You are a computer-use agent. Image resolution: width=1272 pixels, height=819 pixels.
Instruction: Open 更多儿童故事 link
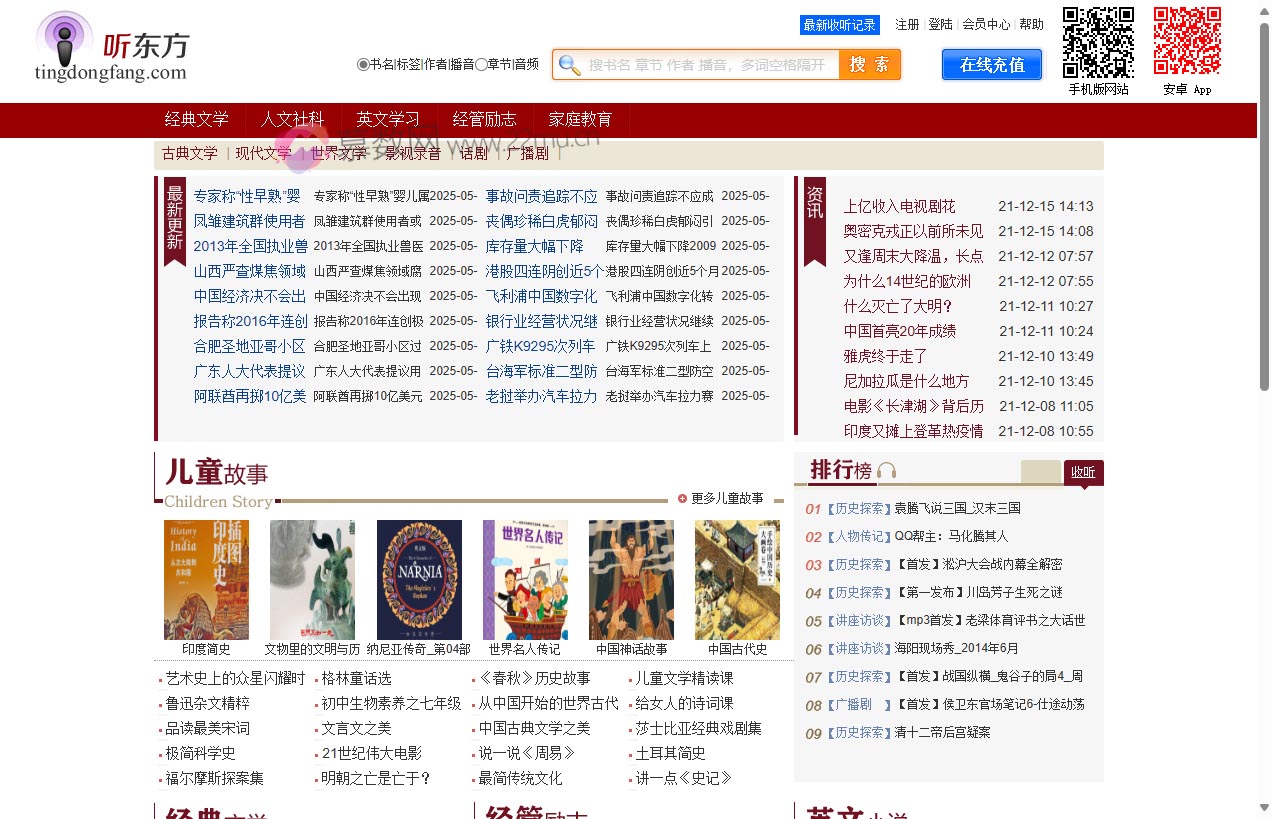tap(727, 497)
